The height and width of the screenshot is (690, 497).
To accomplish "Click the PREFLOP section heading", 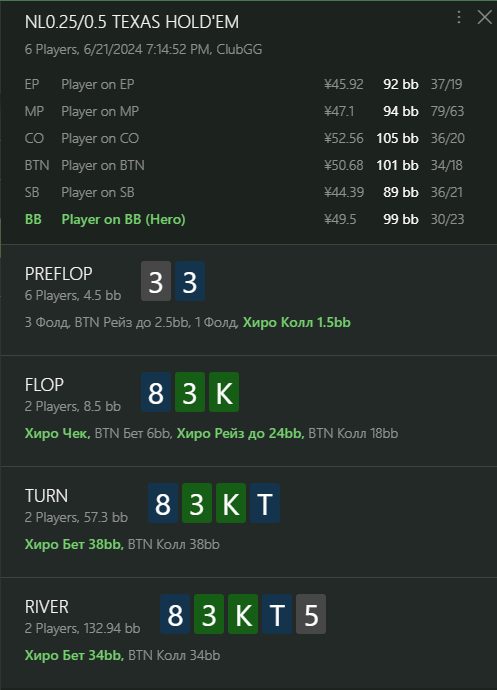I will click(x=59, y=274).
